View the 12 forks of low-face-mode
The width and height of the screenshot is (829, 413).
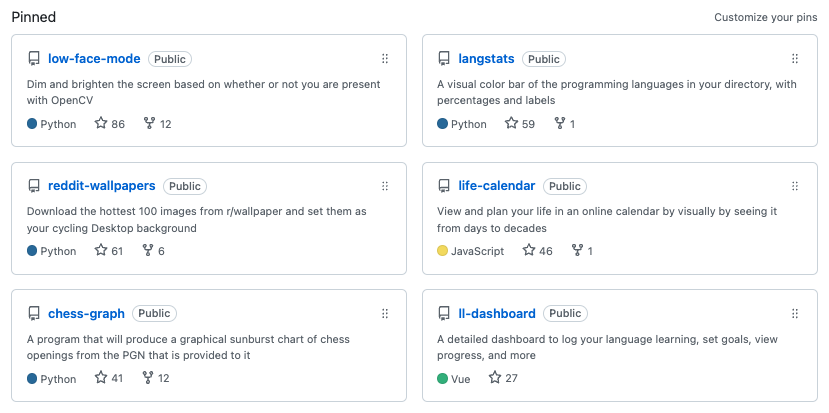[x=158, y=124]
